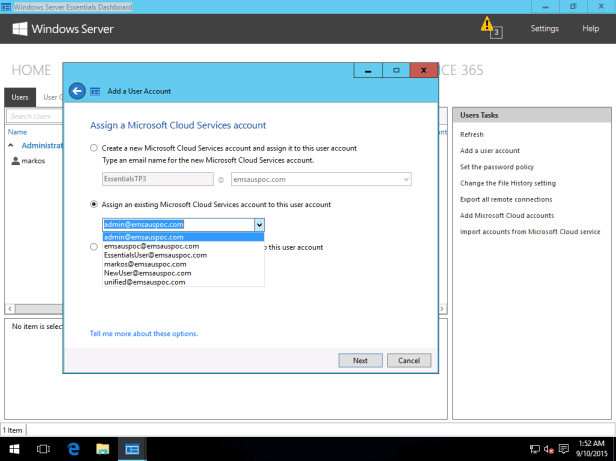Open 'Tell me more about these options' link
Image resolution: width=616 pixels, height=461 pixels.
tap(143, 333)
